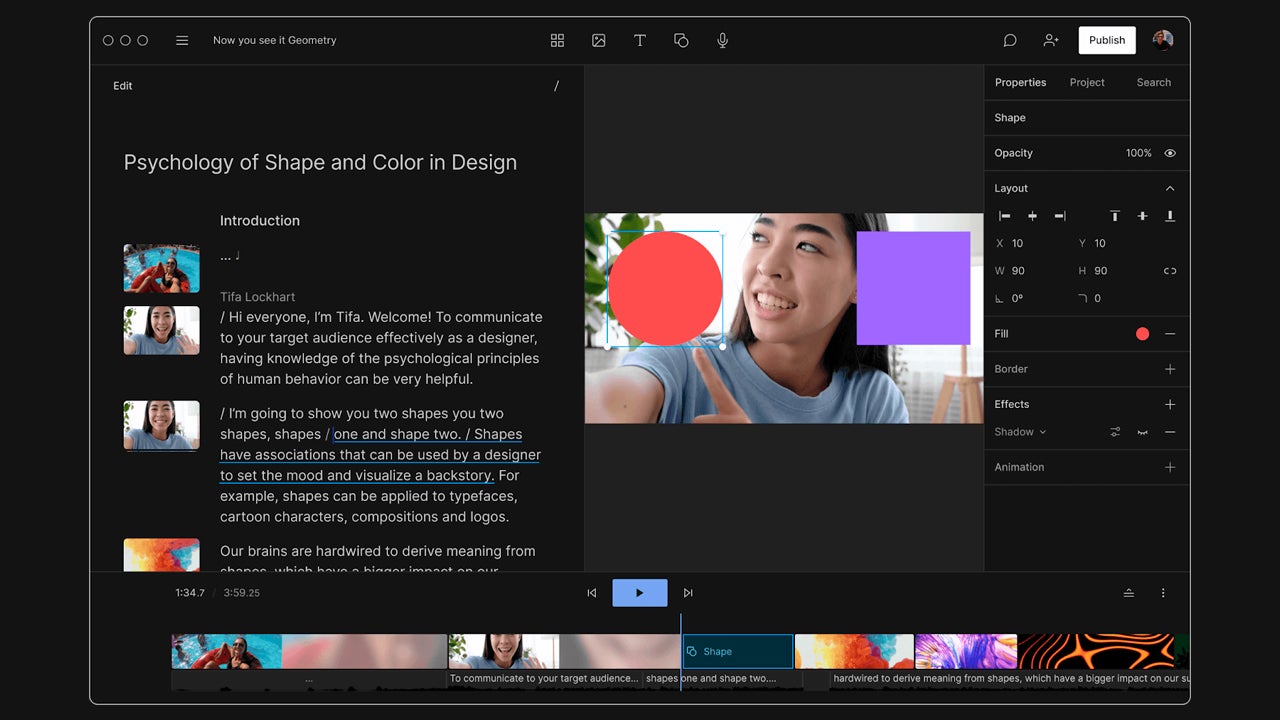Open the hamburger menu
The width and height of the screenshot is (1280, 720).
tap(182, 40)
